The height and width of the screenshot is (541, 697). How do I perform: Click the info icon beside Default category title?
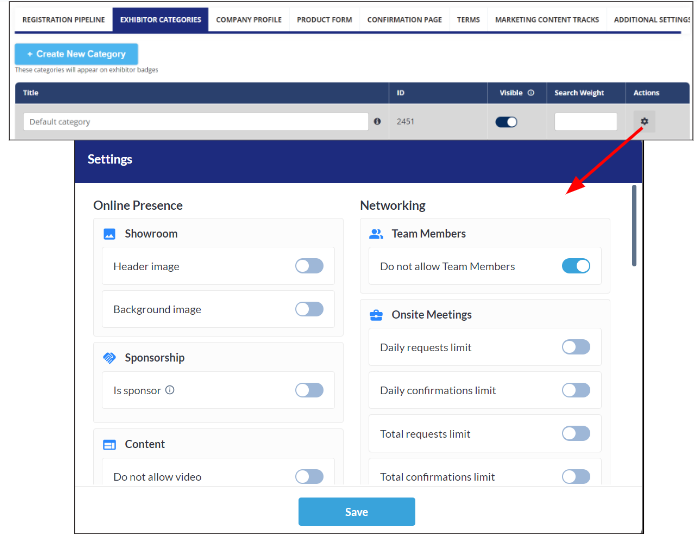(377, 121)
